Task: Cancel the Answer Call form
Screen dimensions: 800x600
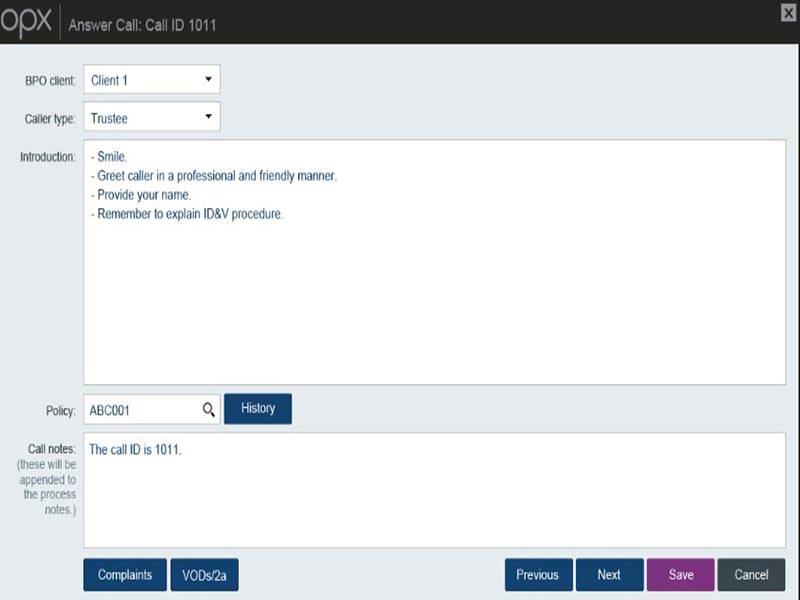Action: click(751, 575)
